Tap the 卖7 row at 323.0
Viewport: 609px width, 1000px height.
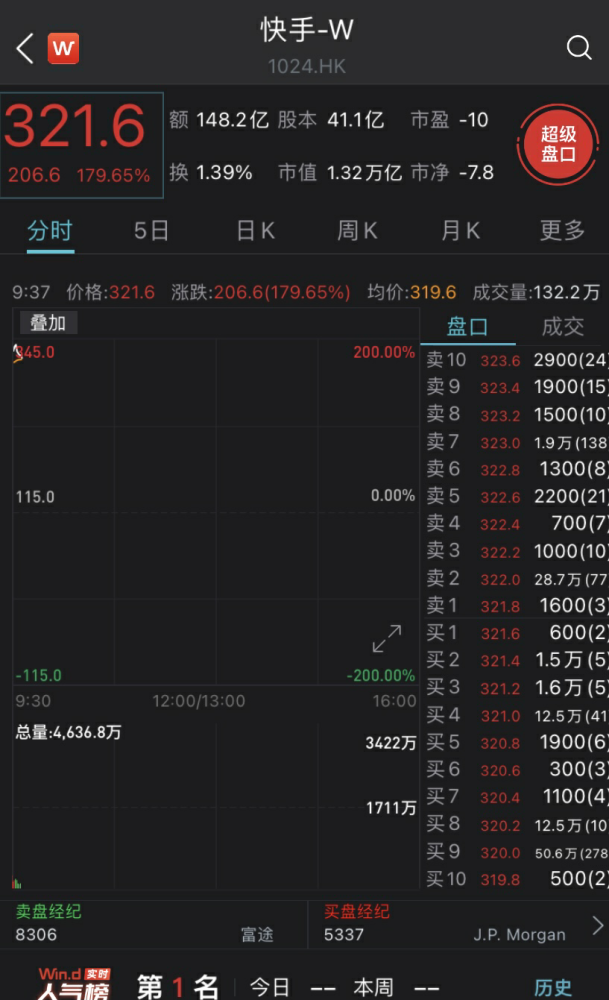tap(517, 442)
